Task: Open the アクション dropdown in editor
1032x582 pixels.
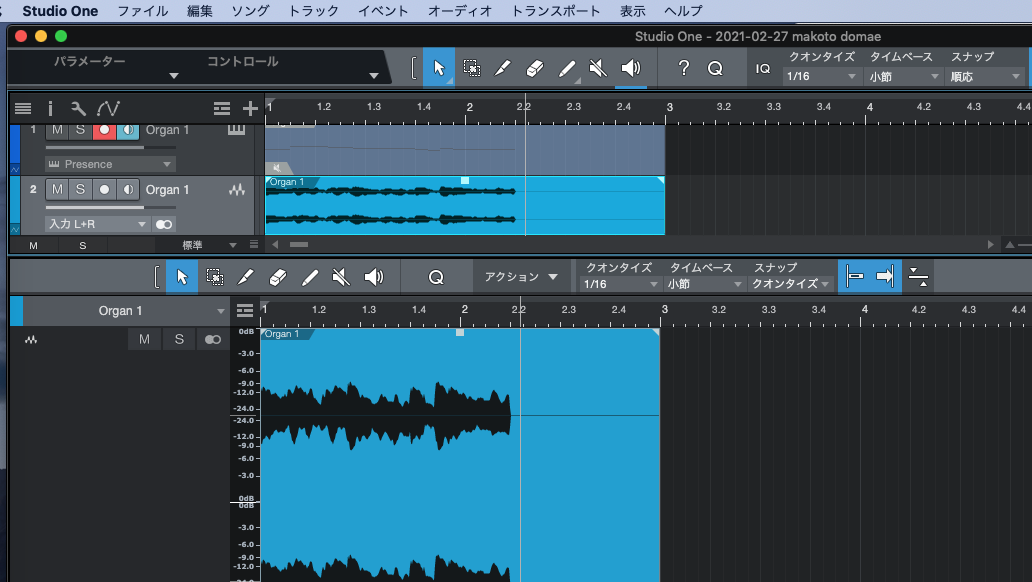Action: (x=521, y=277)
